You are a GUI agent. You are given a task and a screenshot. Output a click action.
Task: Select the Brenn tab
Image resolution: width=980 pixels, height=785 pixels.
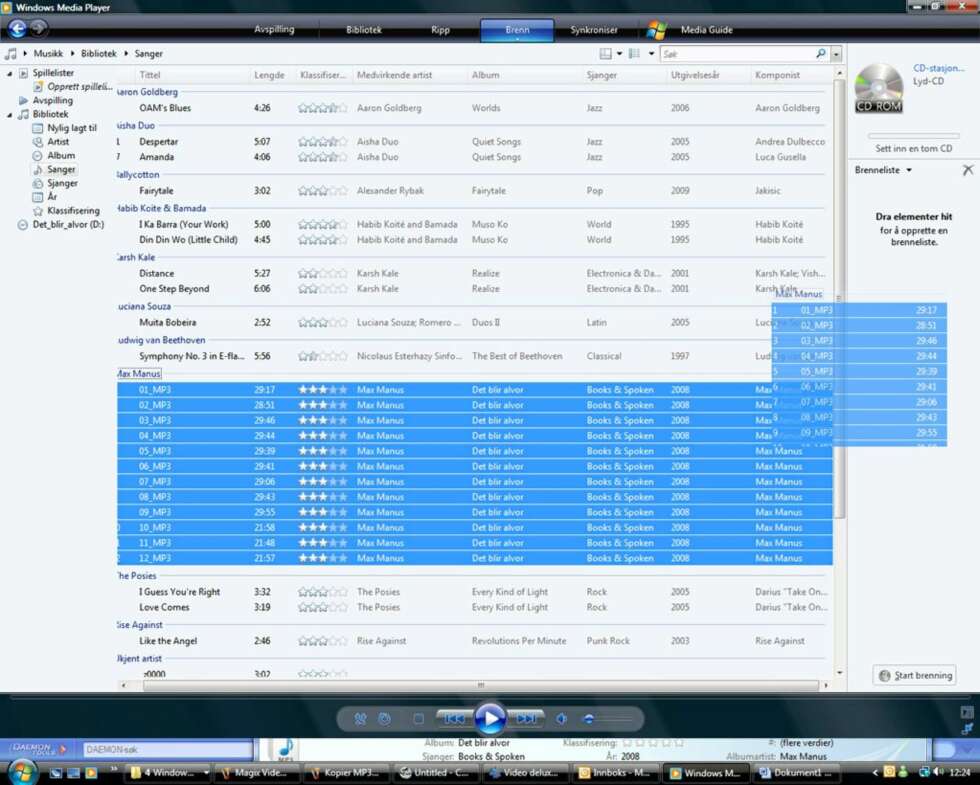[x=517, y=30]
